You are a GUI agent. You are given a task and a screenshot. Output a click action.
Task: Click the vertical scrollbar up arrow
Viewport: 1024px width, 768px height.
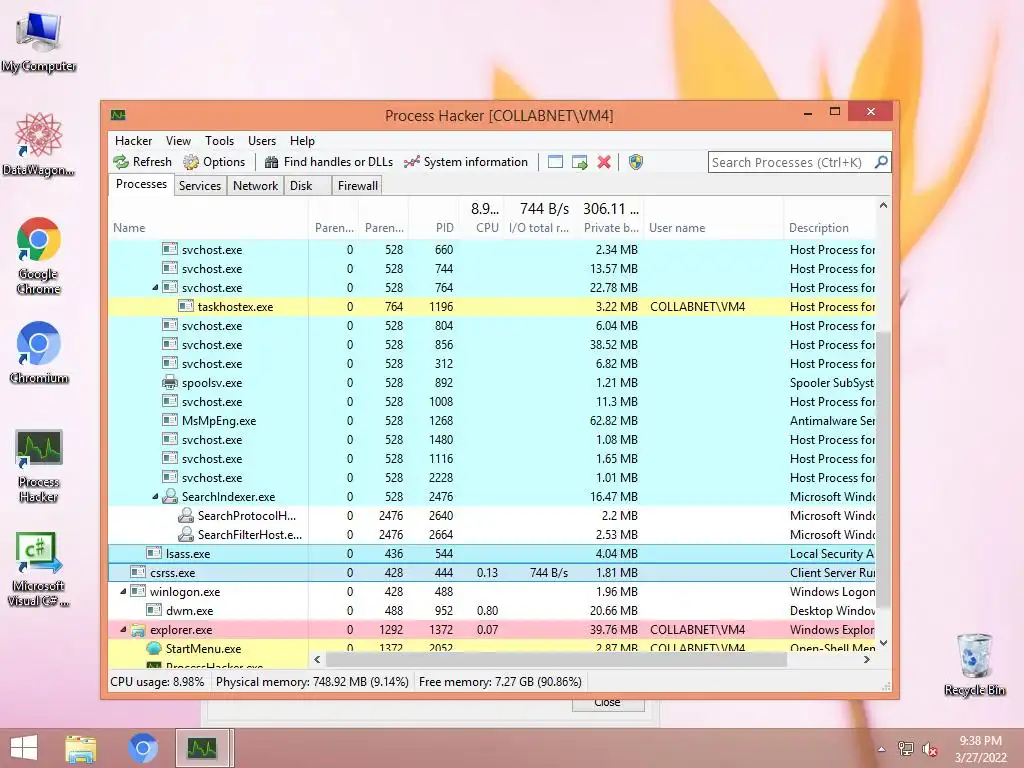coord(883,205)
